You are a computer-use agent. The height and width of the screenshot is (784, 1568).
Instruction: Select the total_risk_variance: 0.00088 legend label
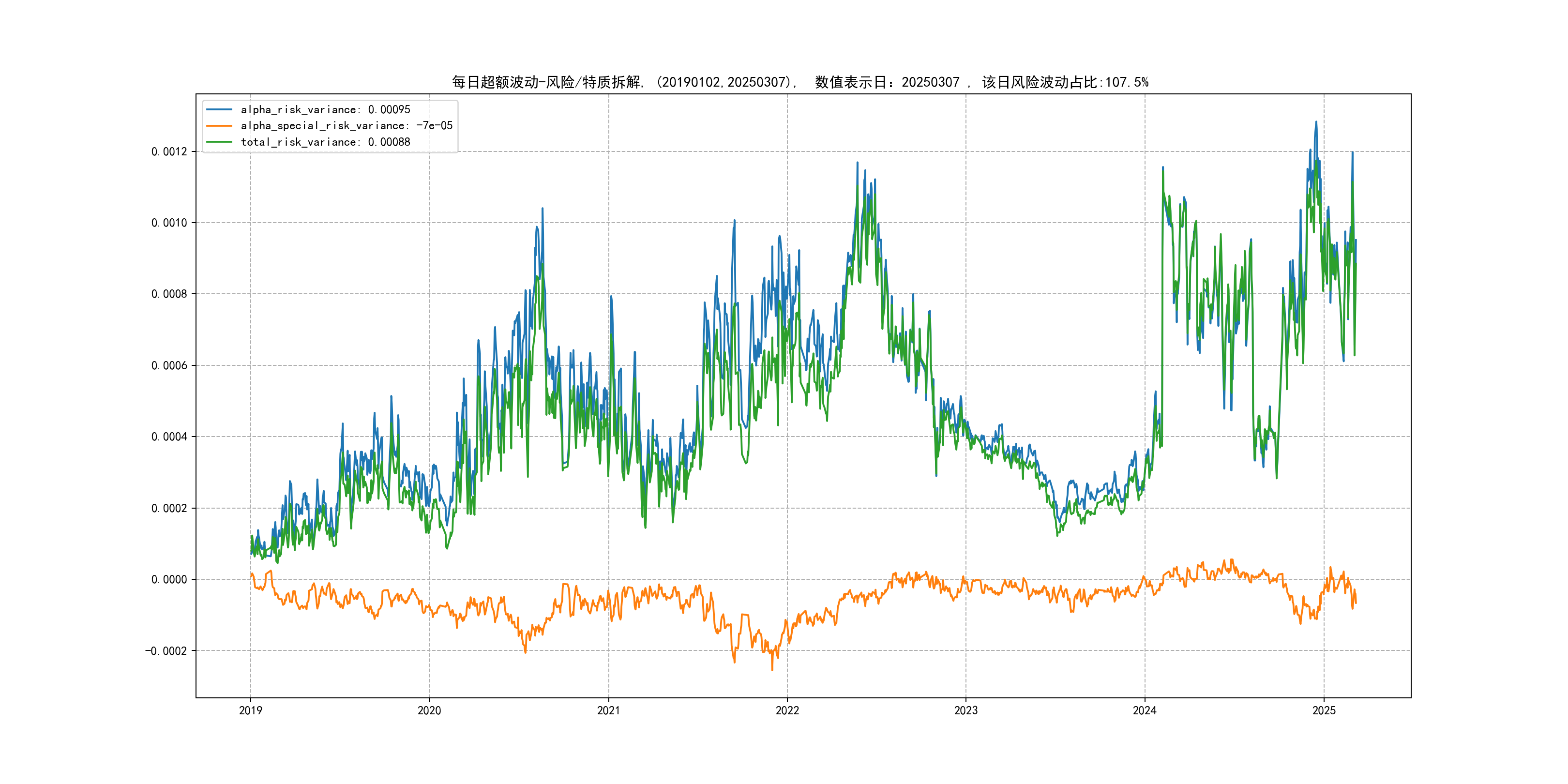coord(325,142)
